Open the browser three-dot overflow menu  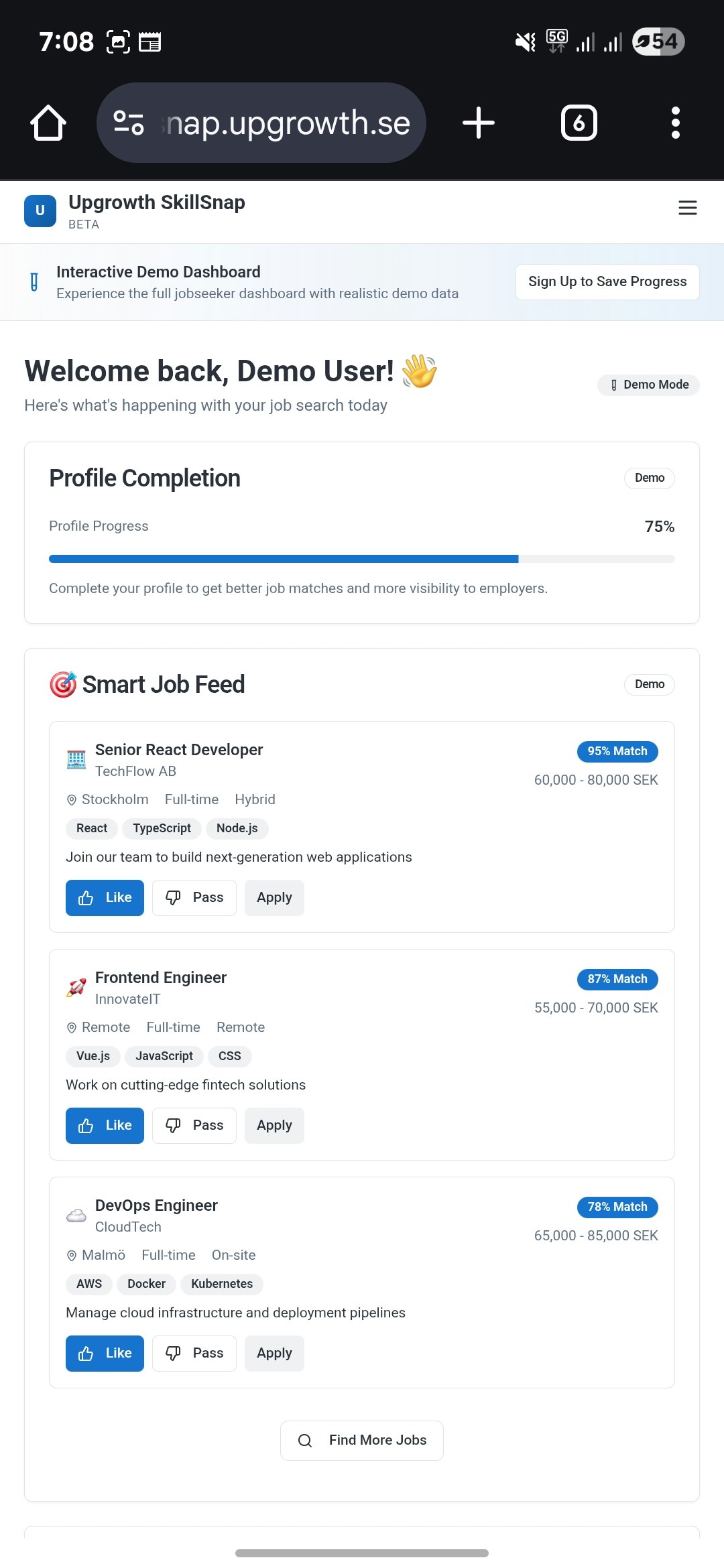pyautogui.click(x=676, y=123)
